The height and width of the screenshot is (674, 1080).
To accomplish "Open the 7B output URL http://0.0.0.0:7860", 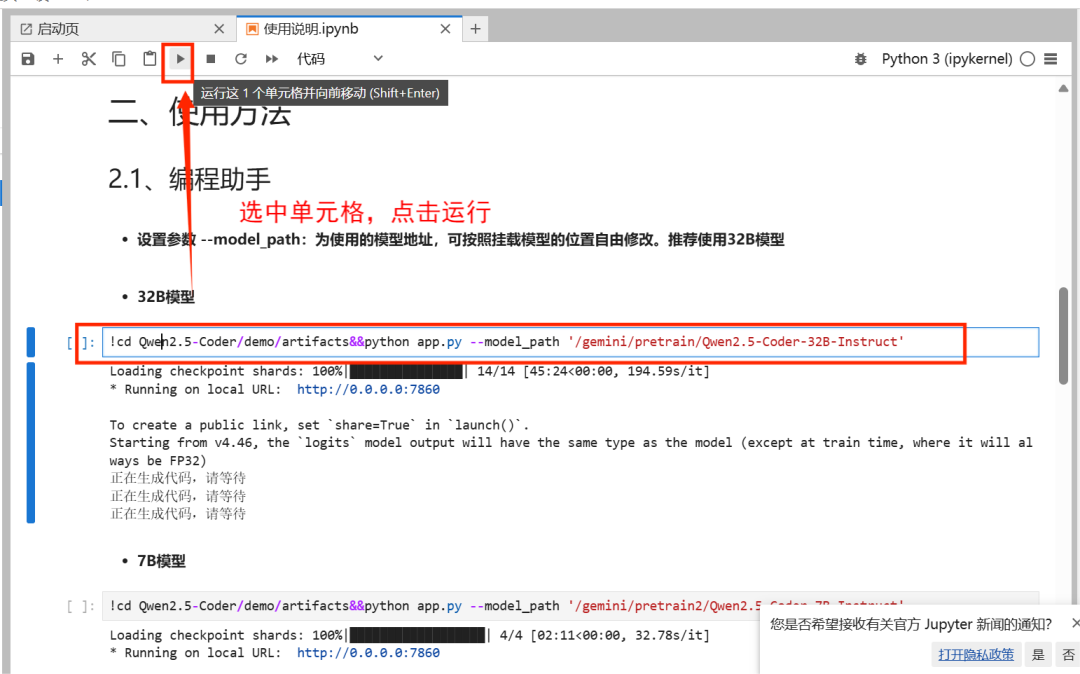I will (x=368, y=653).
